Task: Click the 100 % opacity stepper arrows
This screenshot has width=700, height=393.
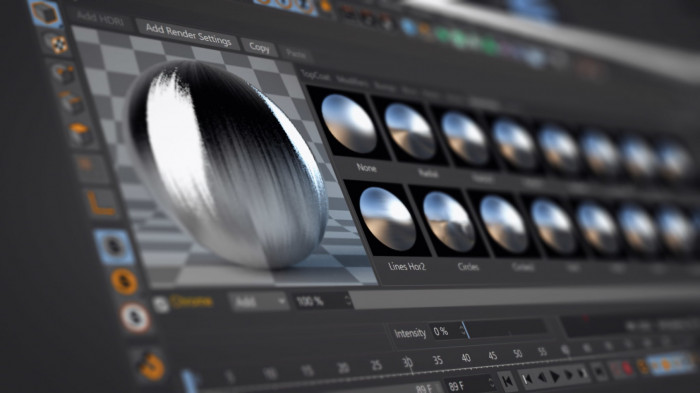Action: pyautogui.click(x=348, y=300)
